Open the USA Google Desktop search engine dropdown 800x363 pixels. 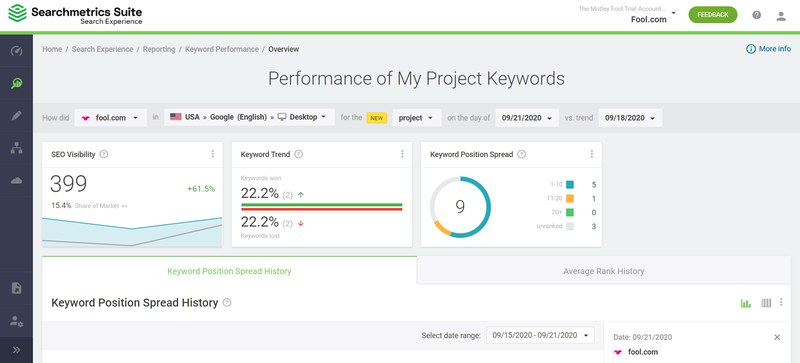point(249,117)
